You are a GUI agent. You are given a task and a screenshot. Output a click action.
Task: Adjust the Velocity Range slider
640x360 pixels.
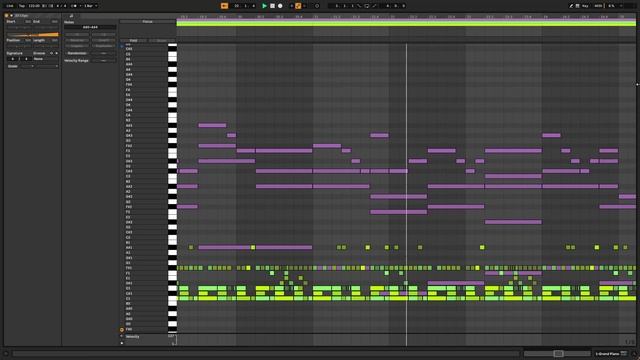[x=103, y=60]
